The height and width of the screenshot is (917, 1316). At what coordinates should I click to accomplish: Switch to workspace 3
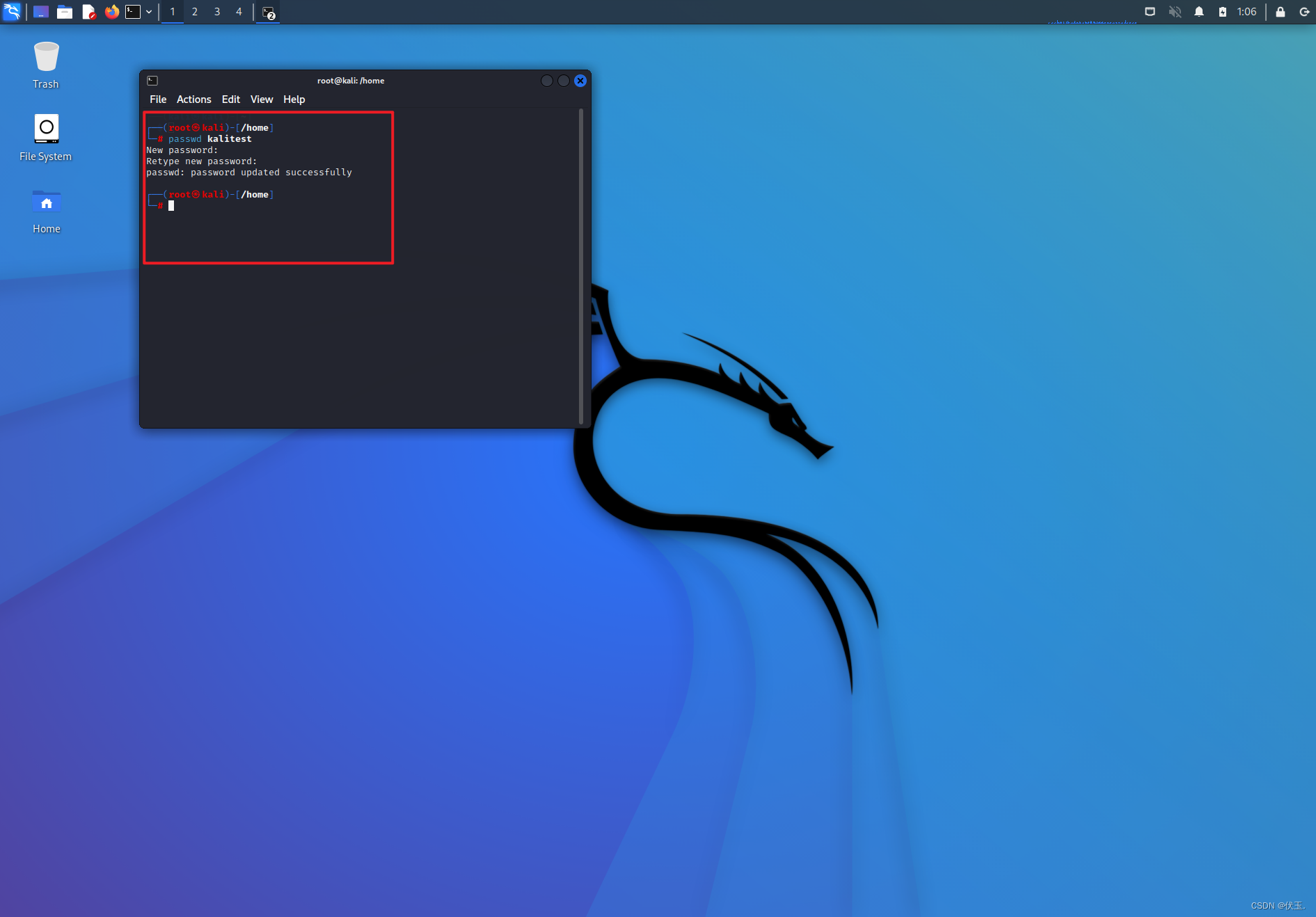217,12
